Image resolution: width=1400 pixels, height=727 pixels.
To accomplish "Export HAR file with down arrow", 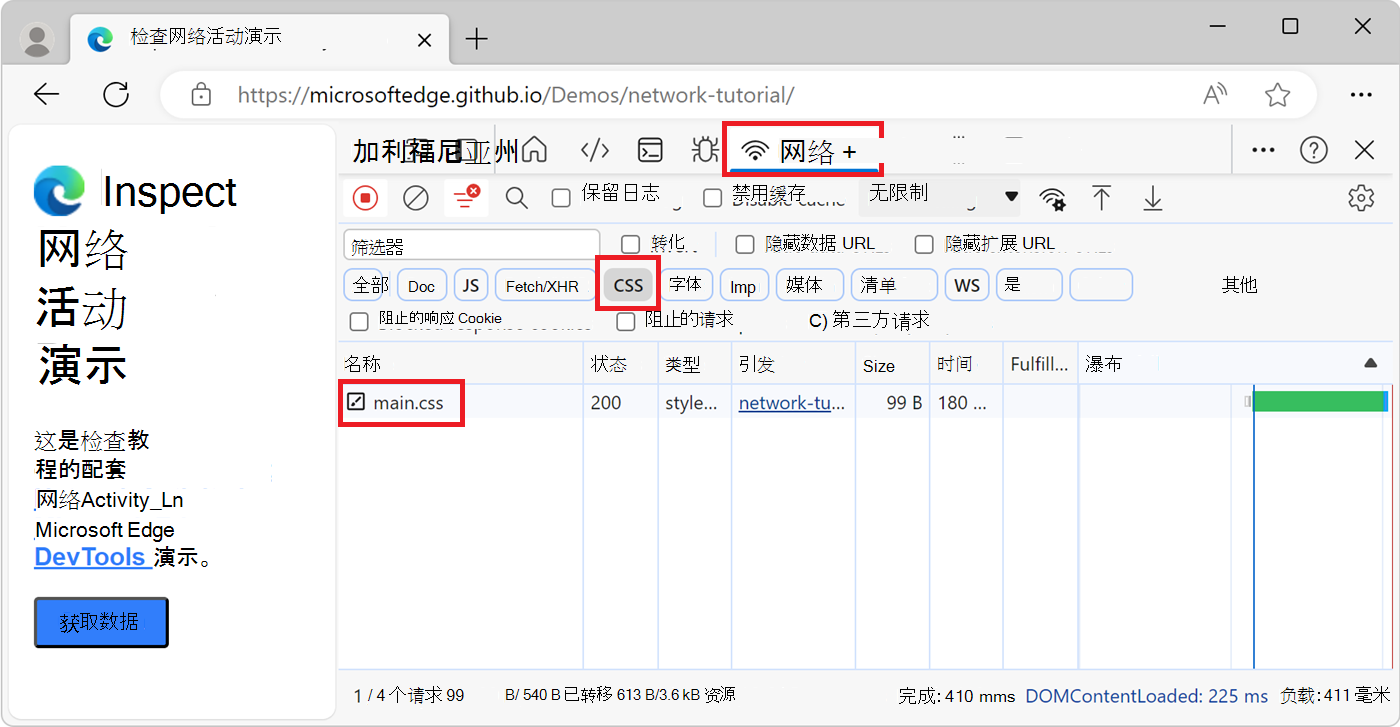I will coord(1153,198).
